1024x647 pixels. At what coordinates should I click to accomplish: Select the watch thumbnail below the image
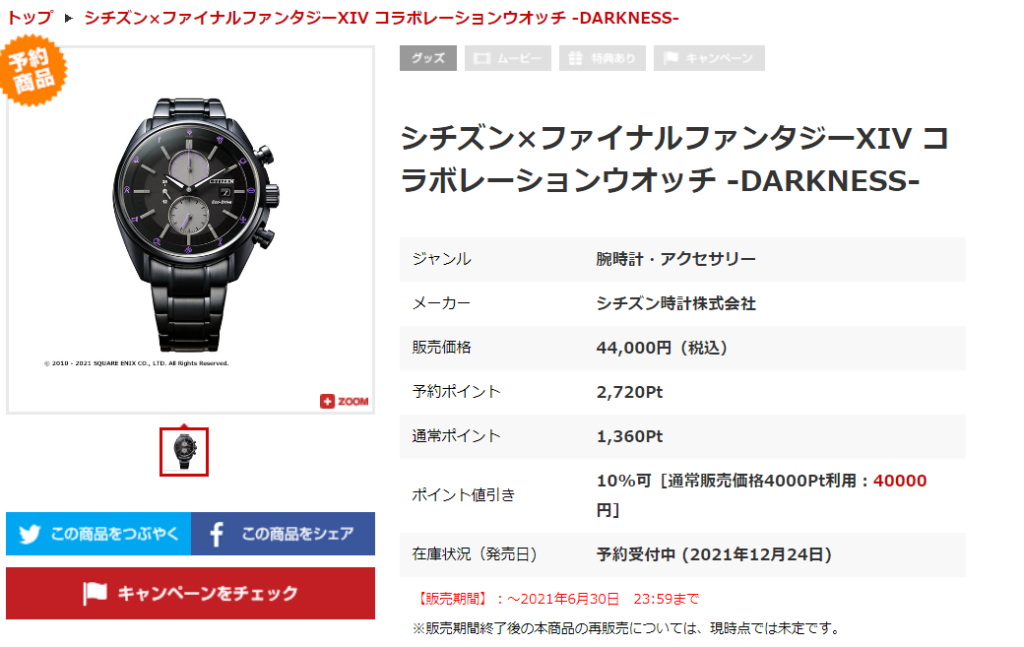tap(184, 452)
